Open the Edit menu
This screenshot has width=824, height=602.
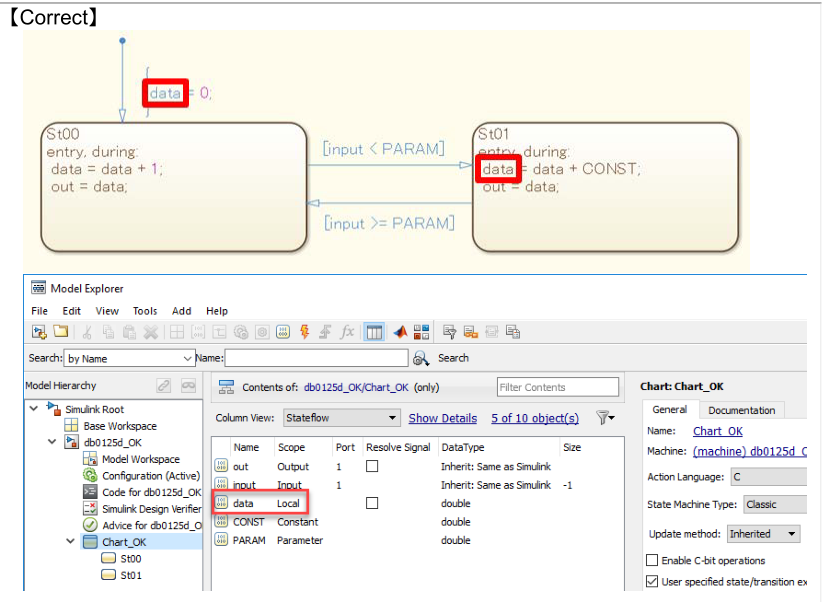71,311
